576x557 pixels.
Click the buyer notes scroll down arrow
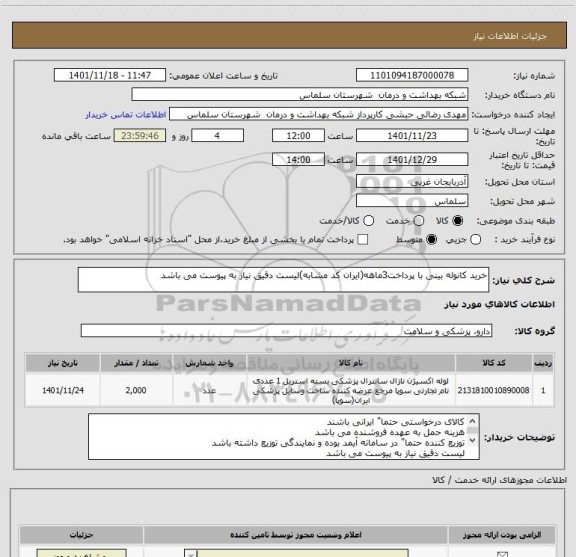click(x=472, y=440)
